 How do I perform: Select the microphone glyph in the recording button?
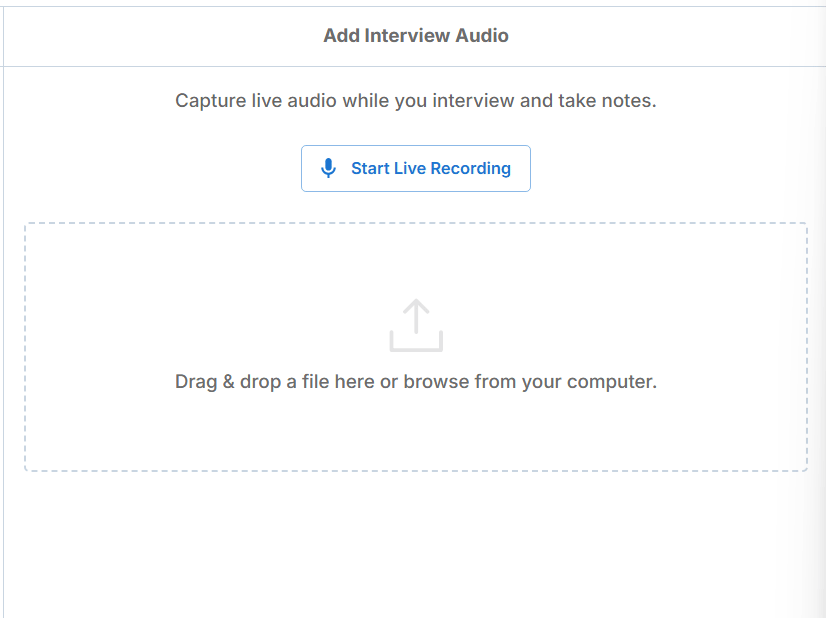click(x=328, y=168)
